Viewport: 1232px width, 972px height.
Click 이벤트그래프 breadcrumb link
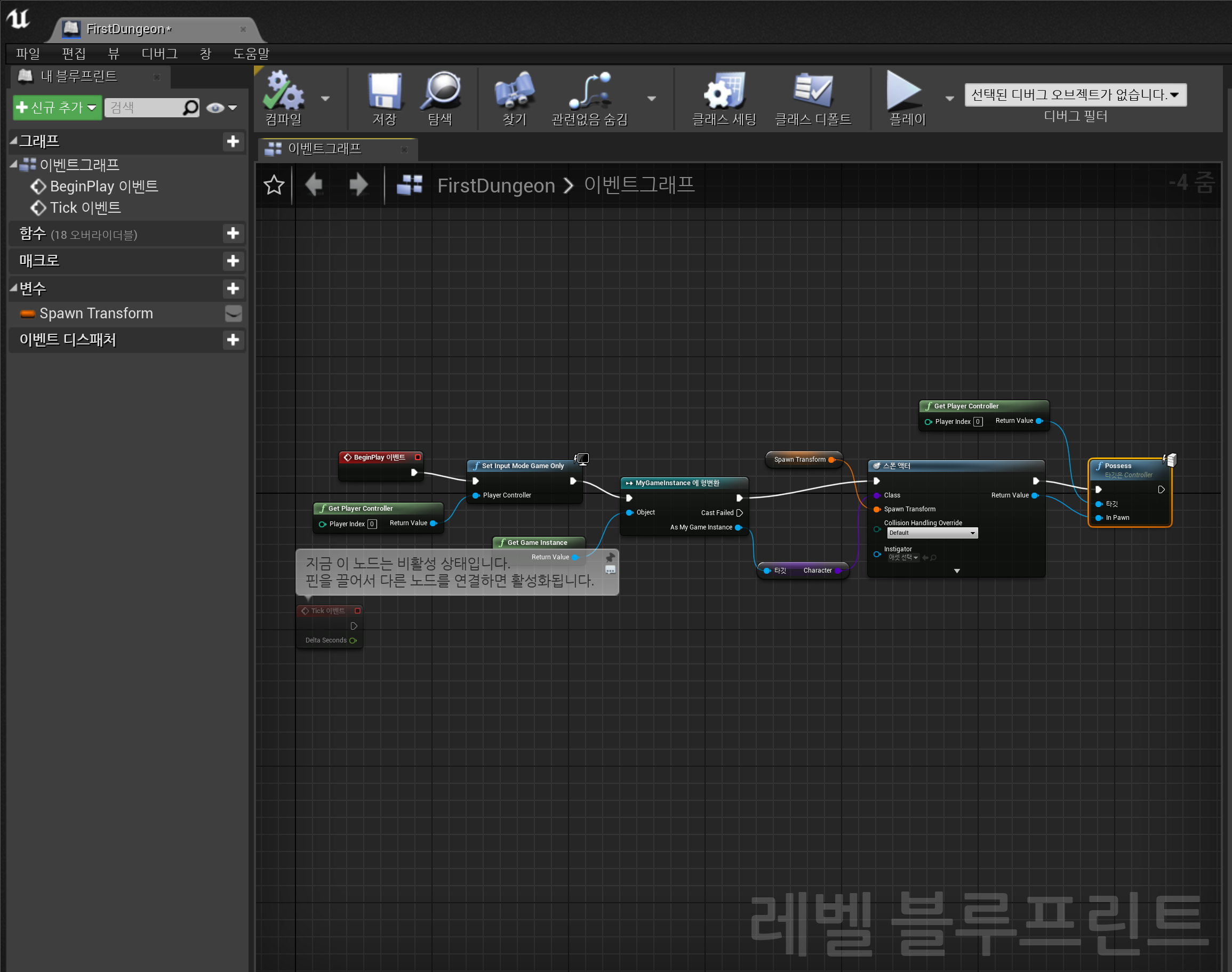pos(639,184)
